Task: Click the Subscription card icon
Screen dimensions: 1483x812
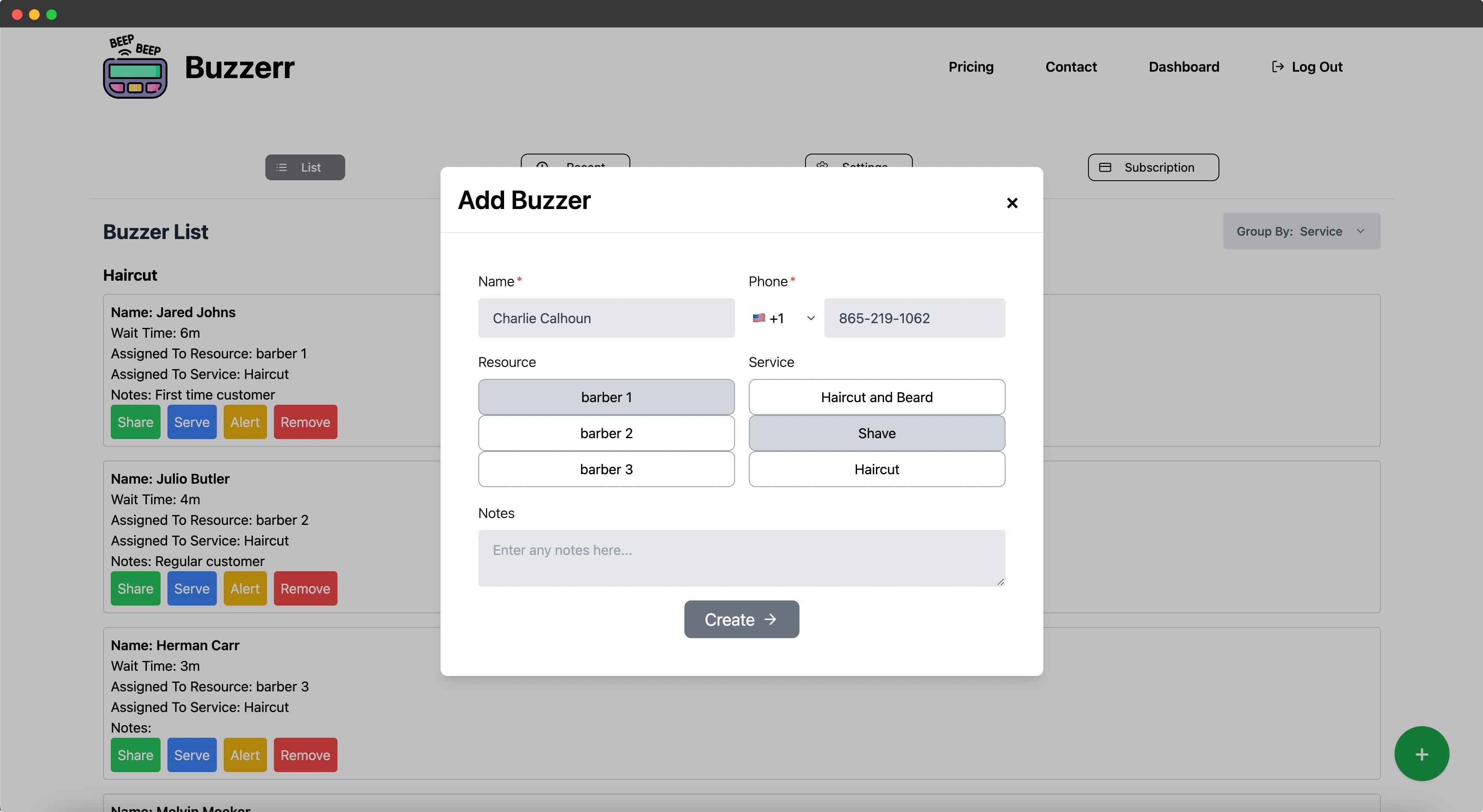Action: pos(1105,167)
